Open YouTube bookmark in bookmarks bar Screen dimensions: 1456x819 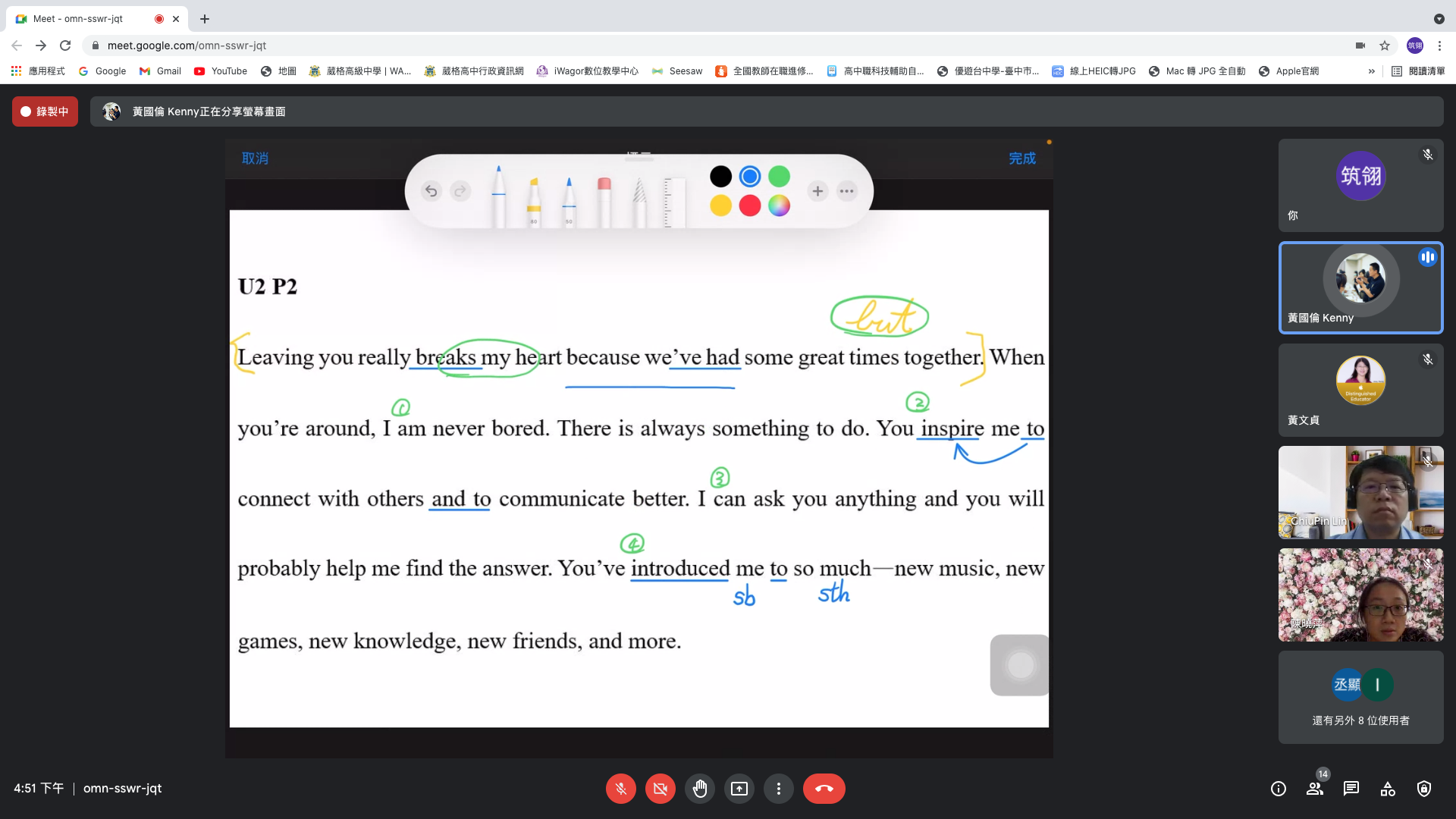(221, 71)
